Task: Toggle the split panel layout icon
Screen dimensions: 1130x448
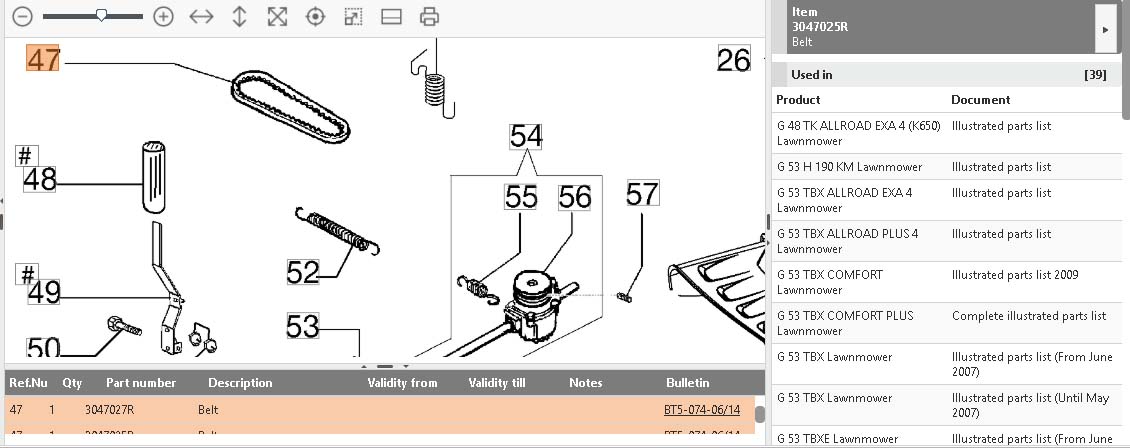Action: [391, 17]
